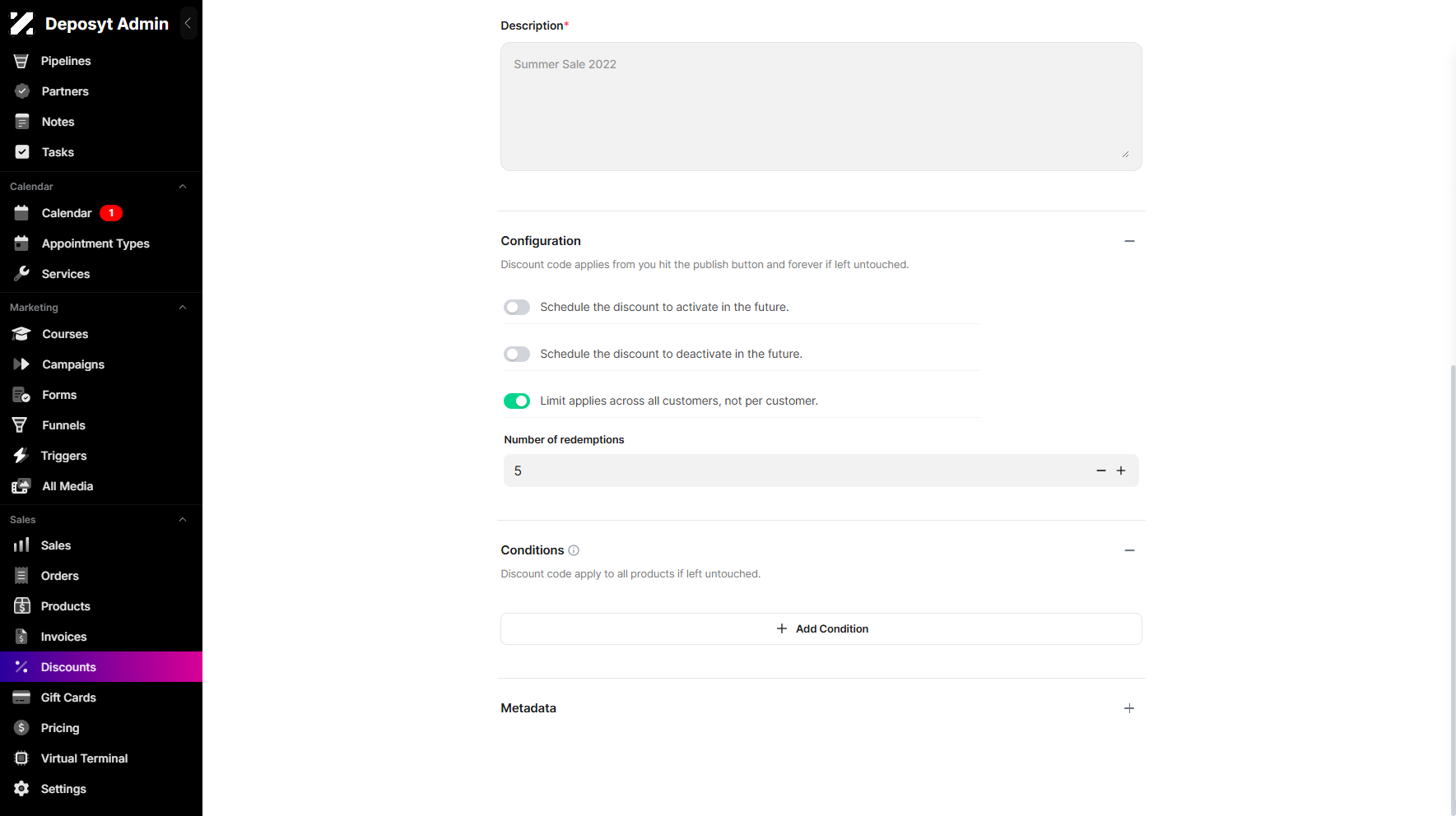Click the Tasks checkbox icon
Image resolution: width=1456 pixels, height=816 pixels.
click(22, 152)
